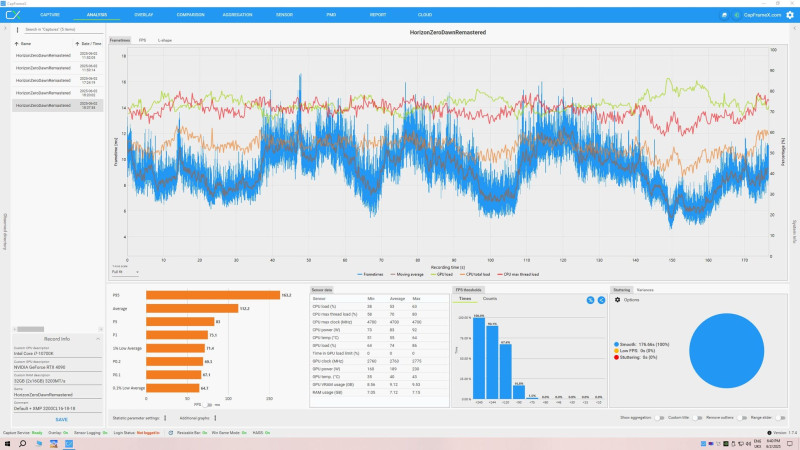Open the REPORT tab

(x=378, y=15)
